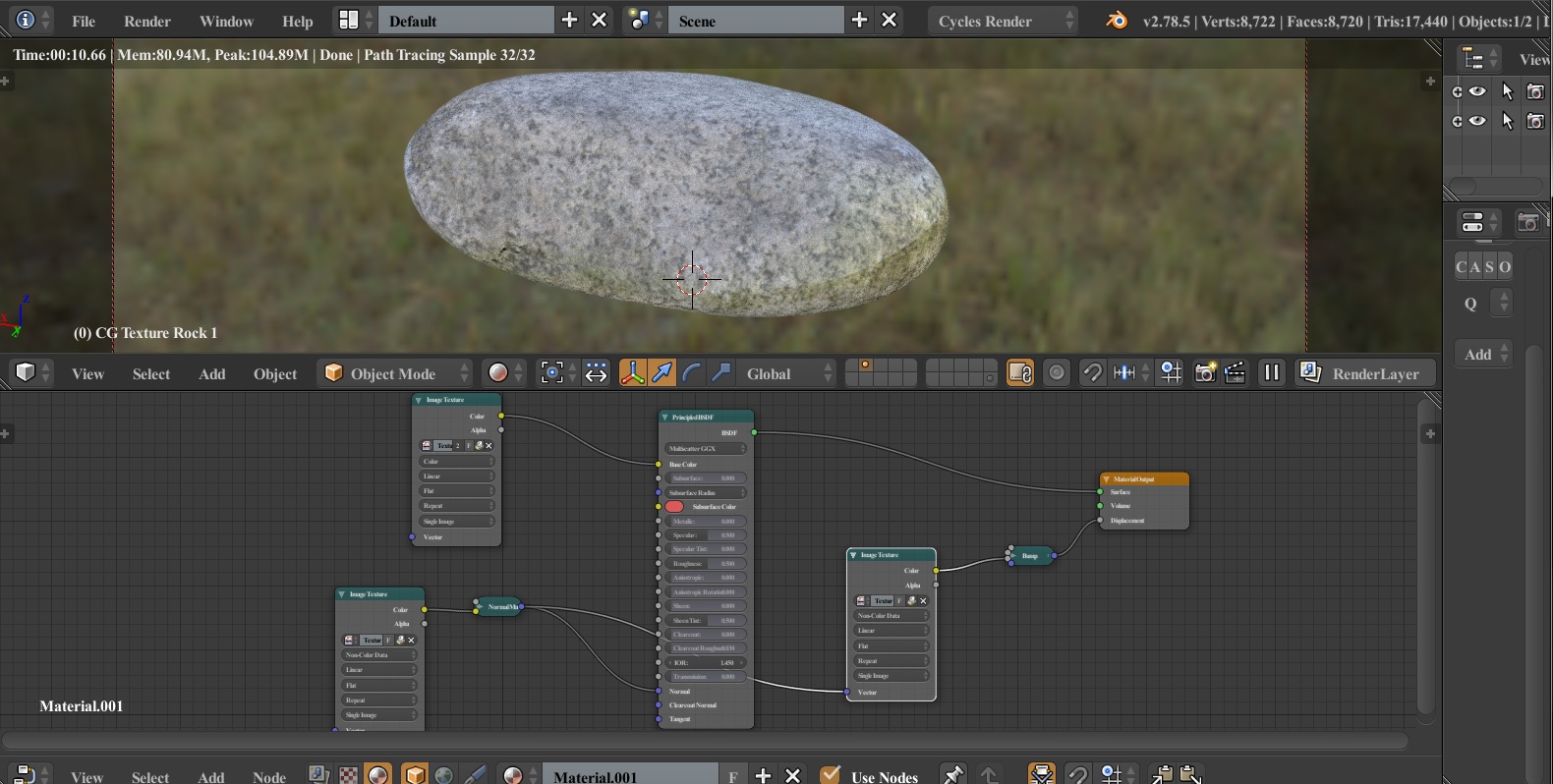Image resolution: width=1553 pixels, height=784 pixels.
Task: Click the OpenGL render image camera icon
Action: 1205,372
